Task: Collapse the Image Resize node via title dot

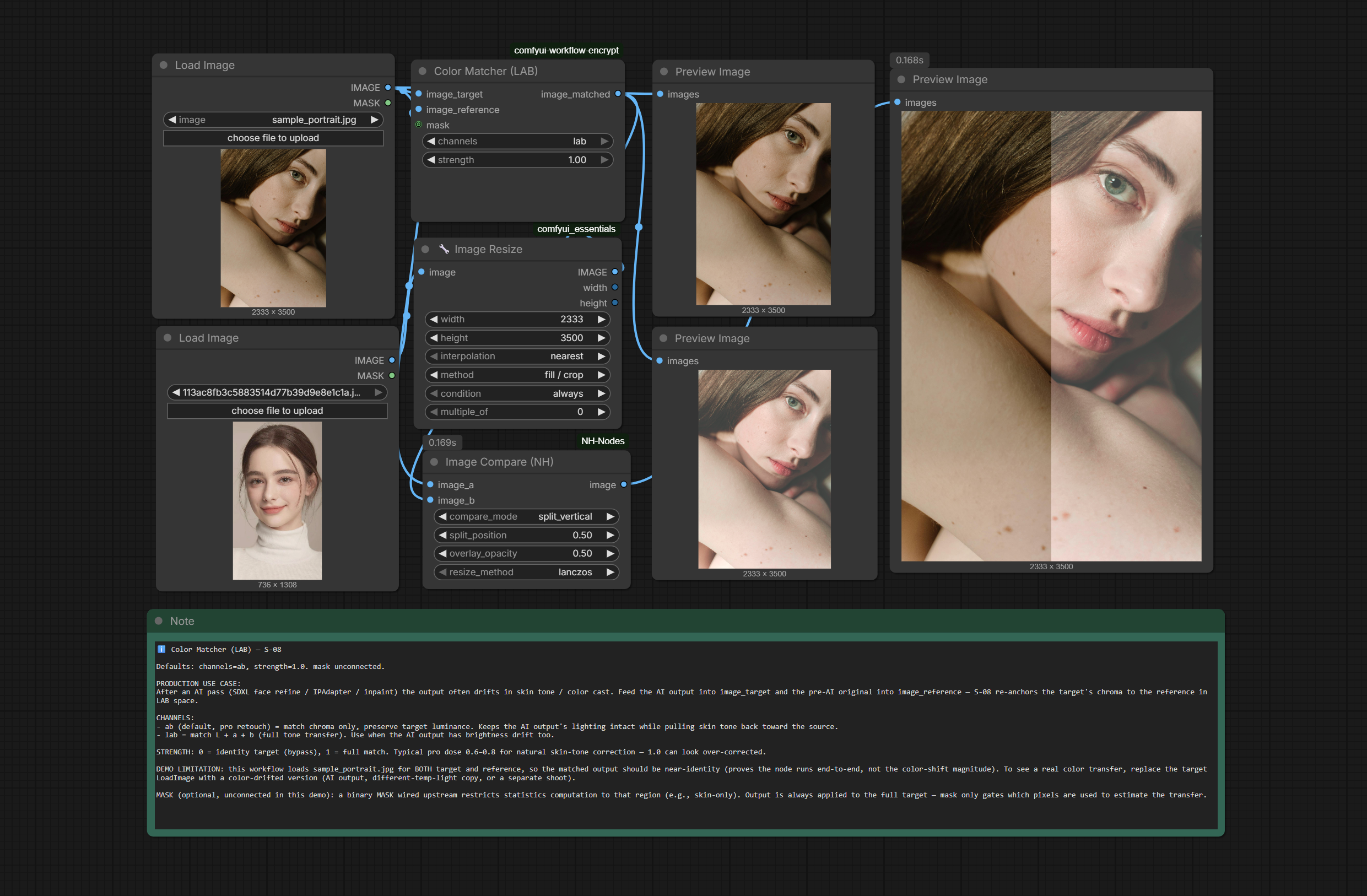Action: (425, 249)
